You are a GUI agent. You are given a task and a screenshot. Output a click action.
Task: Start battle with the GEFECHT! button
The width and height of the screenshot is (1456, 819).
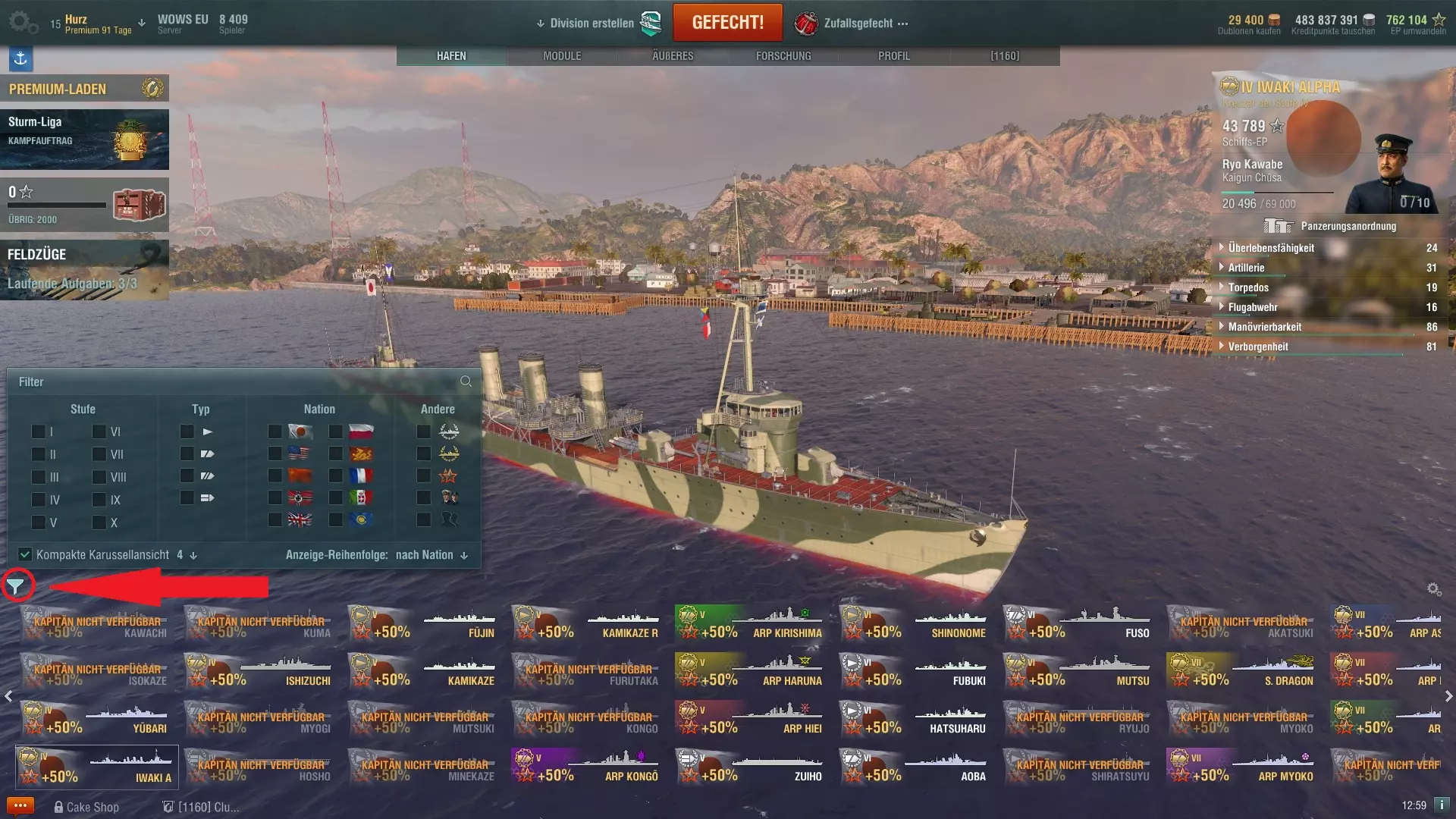(x=727, y=23)
